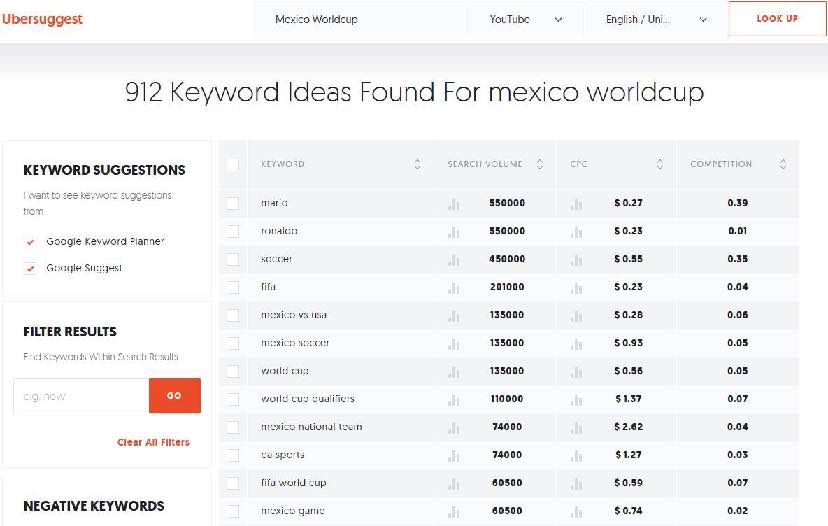Click search volume chart icon for mario

454,204
